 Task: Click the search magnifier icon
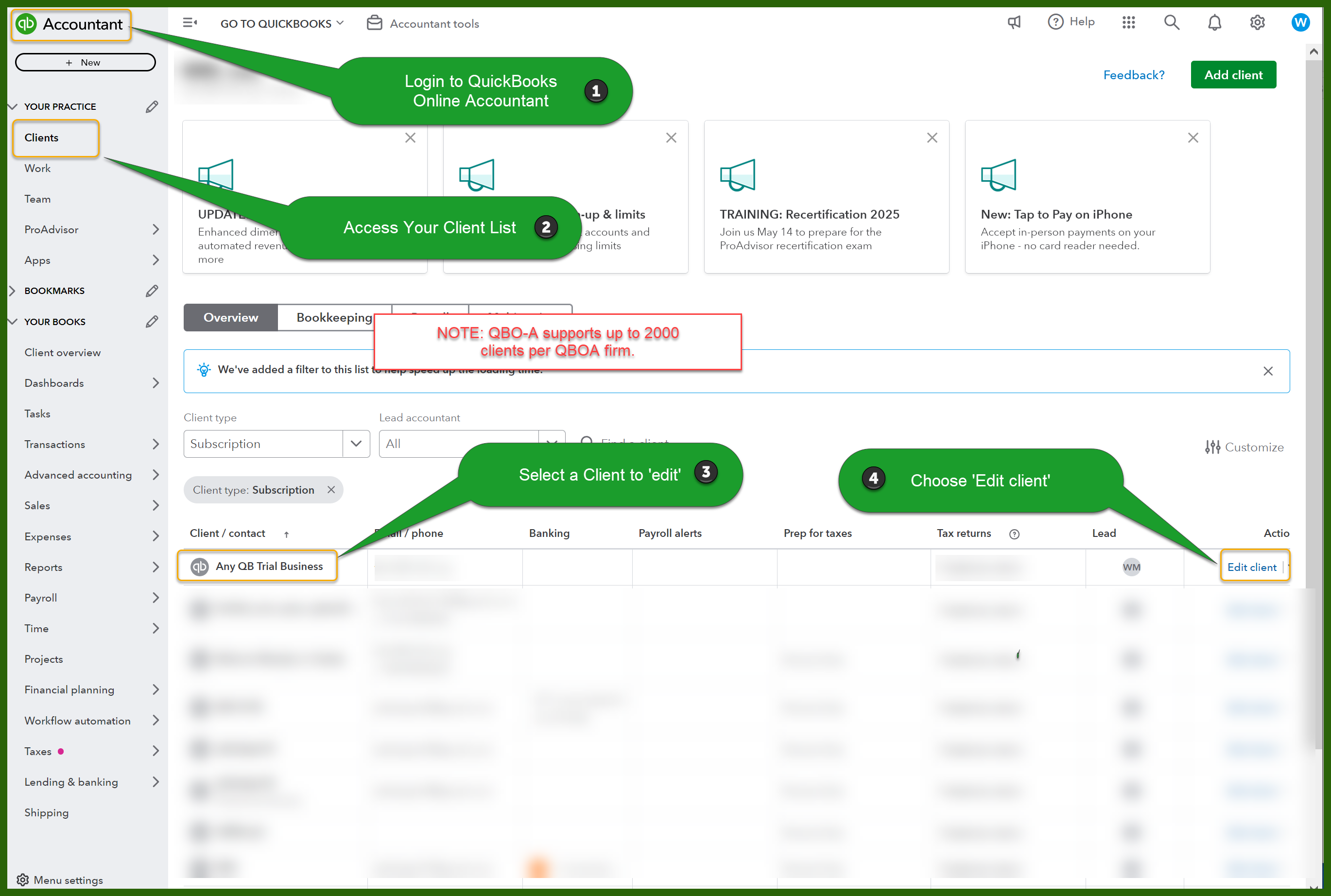1172,22
